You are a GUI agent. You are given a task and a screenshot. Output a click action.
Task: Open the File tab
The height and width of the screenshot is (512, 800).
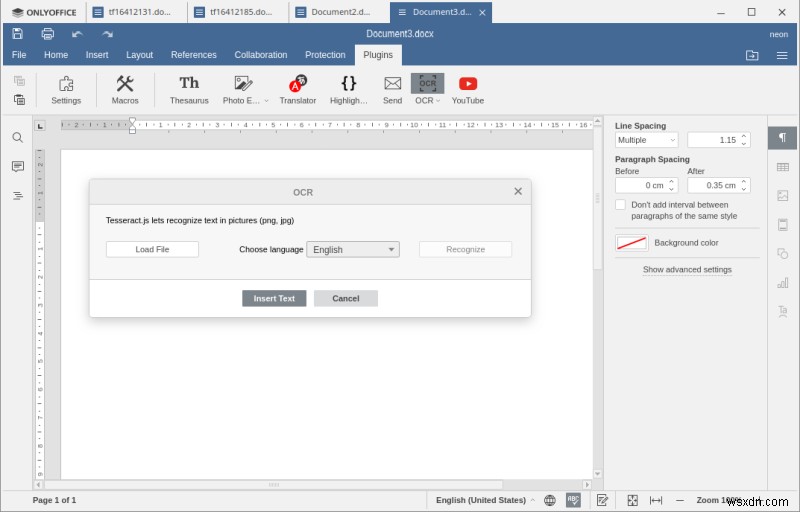pyautogui.click(x=19, y=55)
